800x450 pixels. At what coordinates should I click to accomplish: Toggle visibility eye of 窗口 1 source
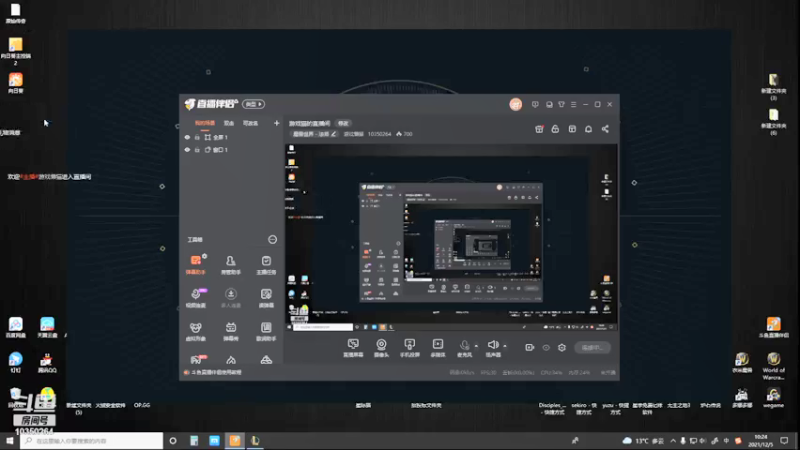click(187, 150)
